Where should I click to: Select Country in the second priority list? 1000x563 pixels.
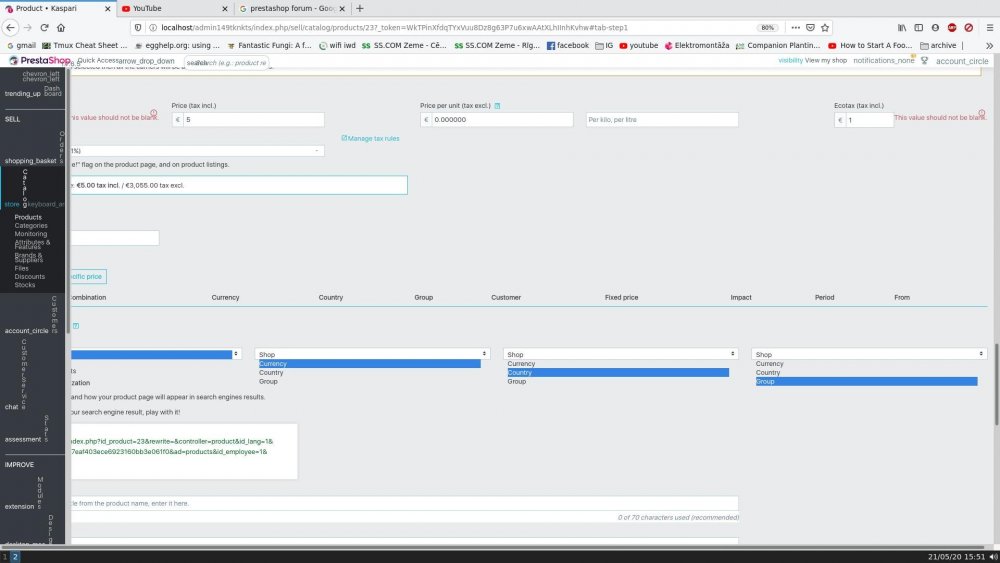coord(617,372)
